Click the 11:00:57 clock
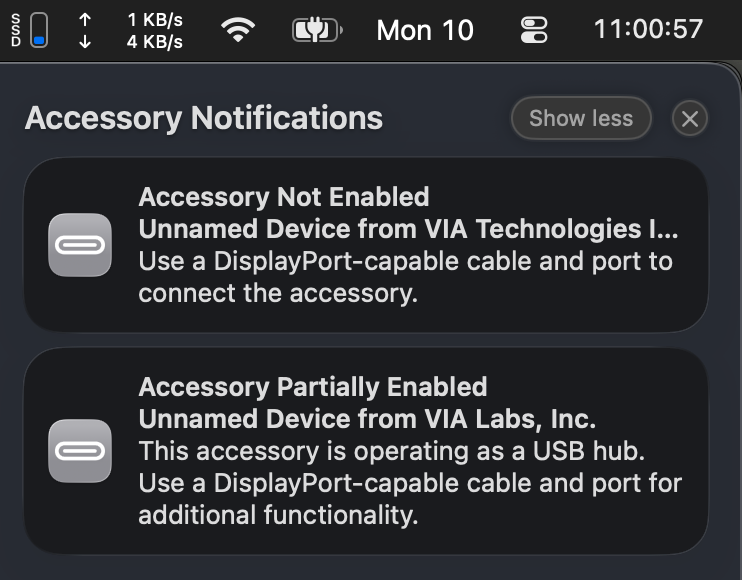The height and width of the screenshot is (580, 742). point(648,29)
